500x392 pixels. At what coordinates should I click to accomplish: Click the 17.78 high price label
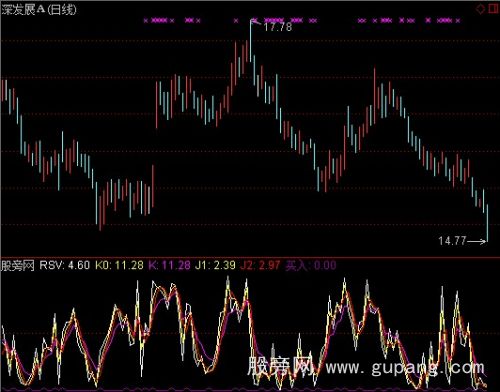[x=278, y=27]
